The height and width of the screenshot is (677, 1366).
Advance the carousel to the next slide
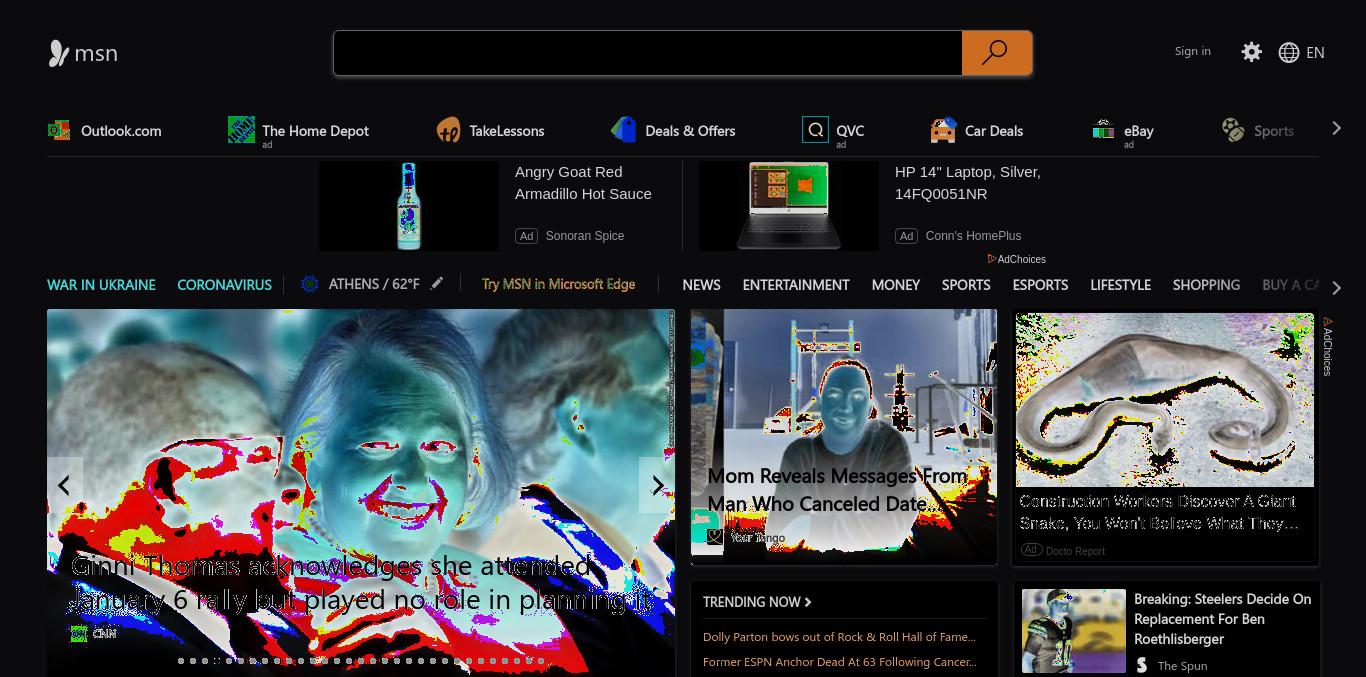(x=657, y=485)
